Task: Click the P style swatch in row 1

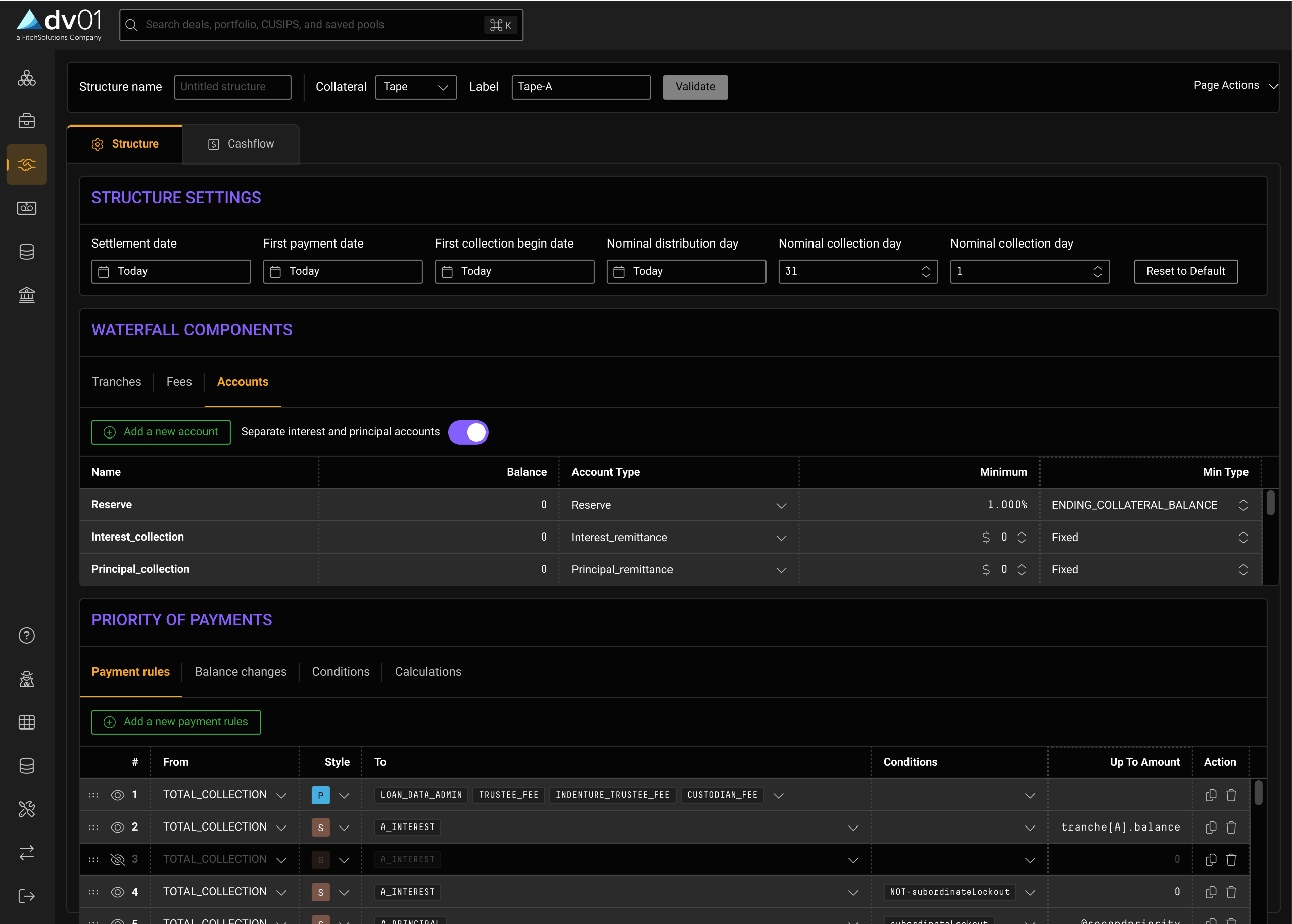Action: 320,795
